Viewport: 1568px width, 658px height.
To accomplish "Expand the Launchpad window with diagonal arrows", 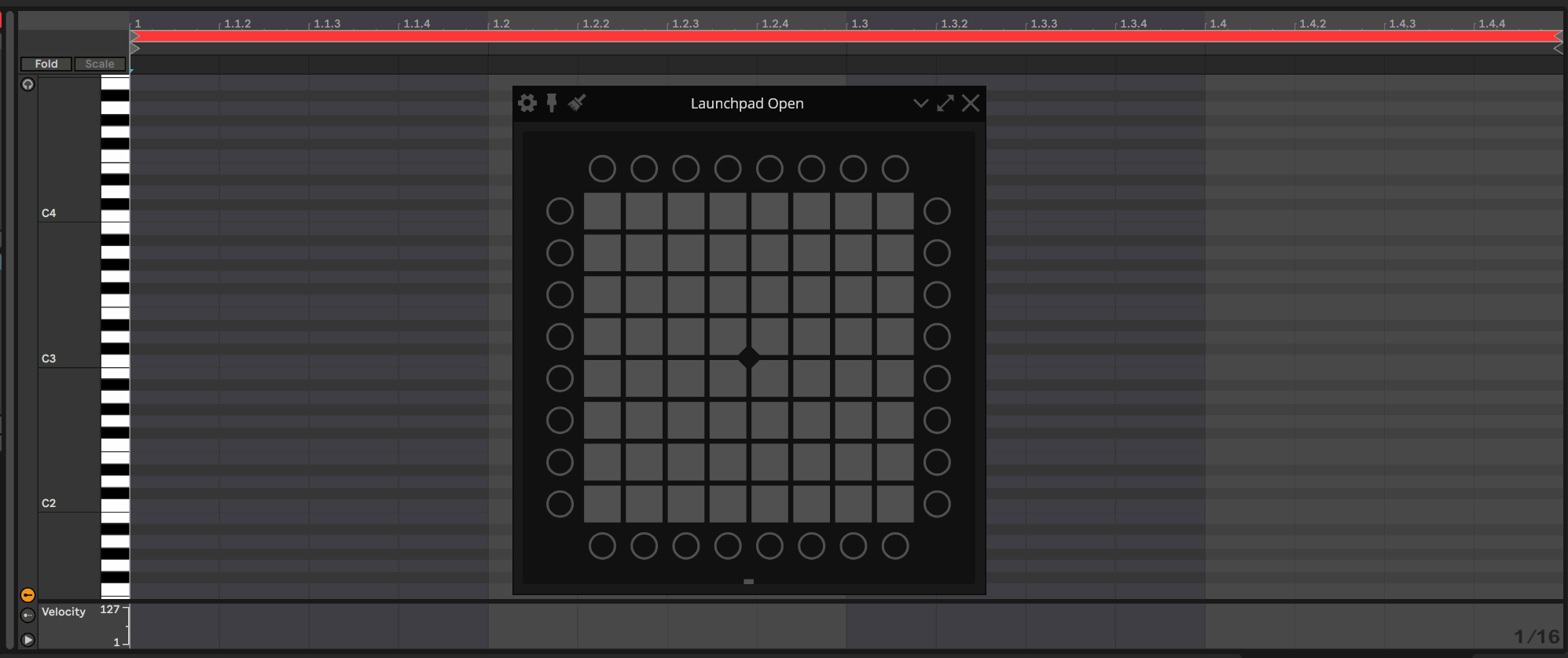I will point(946,103).
